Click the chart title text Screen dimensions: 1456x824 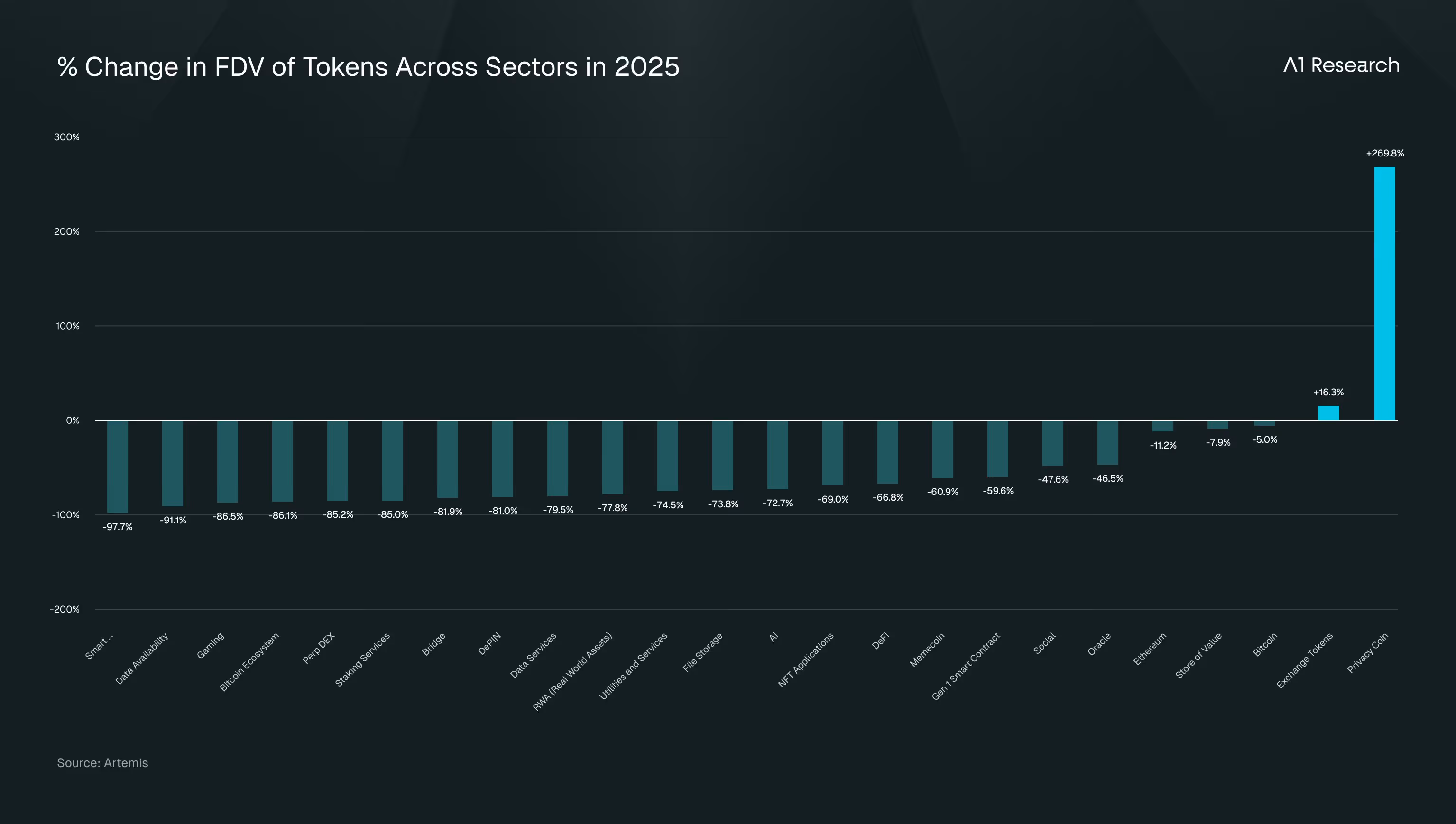tap(368, 67)
